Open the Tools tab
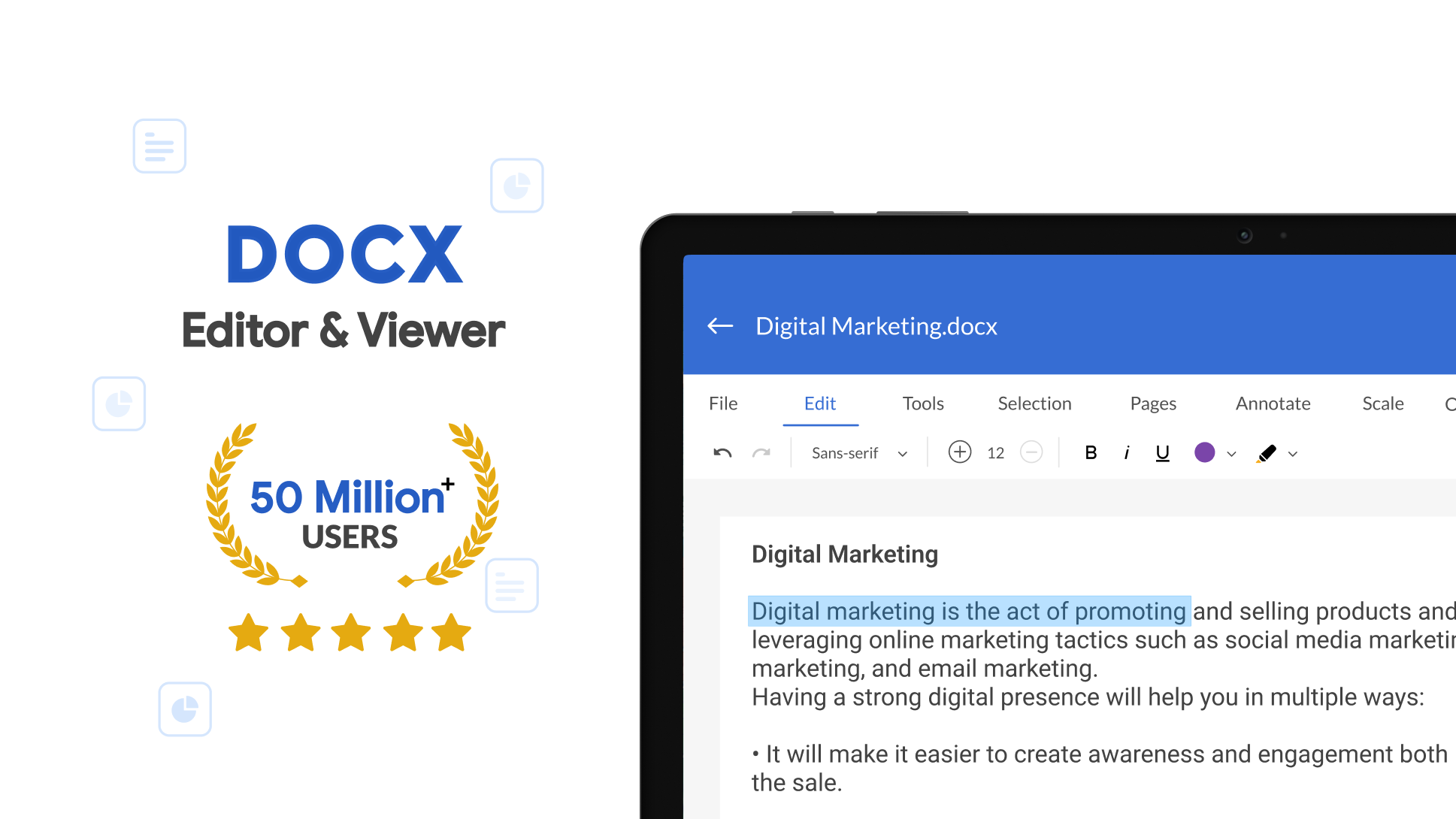 coord(923,403)
